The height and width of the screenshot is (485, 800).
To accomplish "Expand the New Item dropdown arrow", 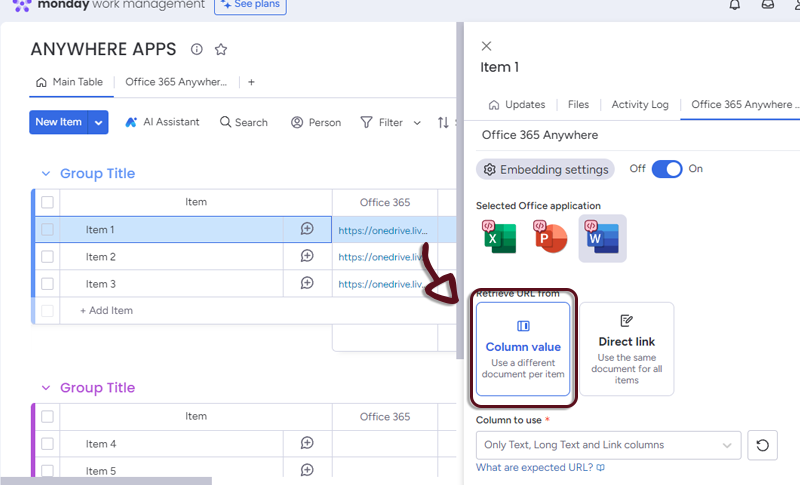I will point(99,122).
